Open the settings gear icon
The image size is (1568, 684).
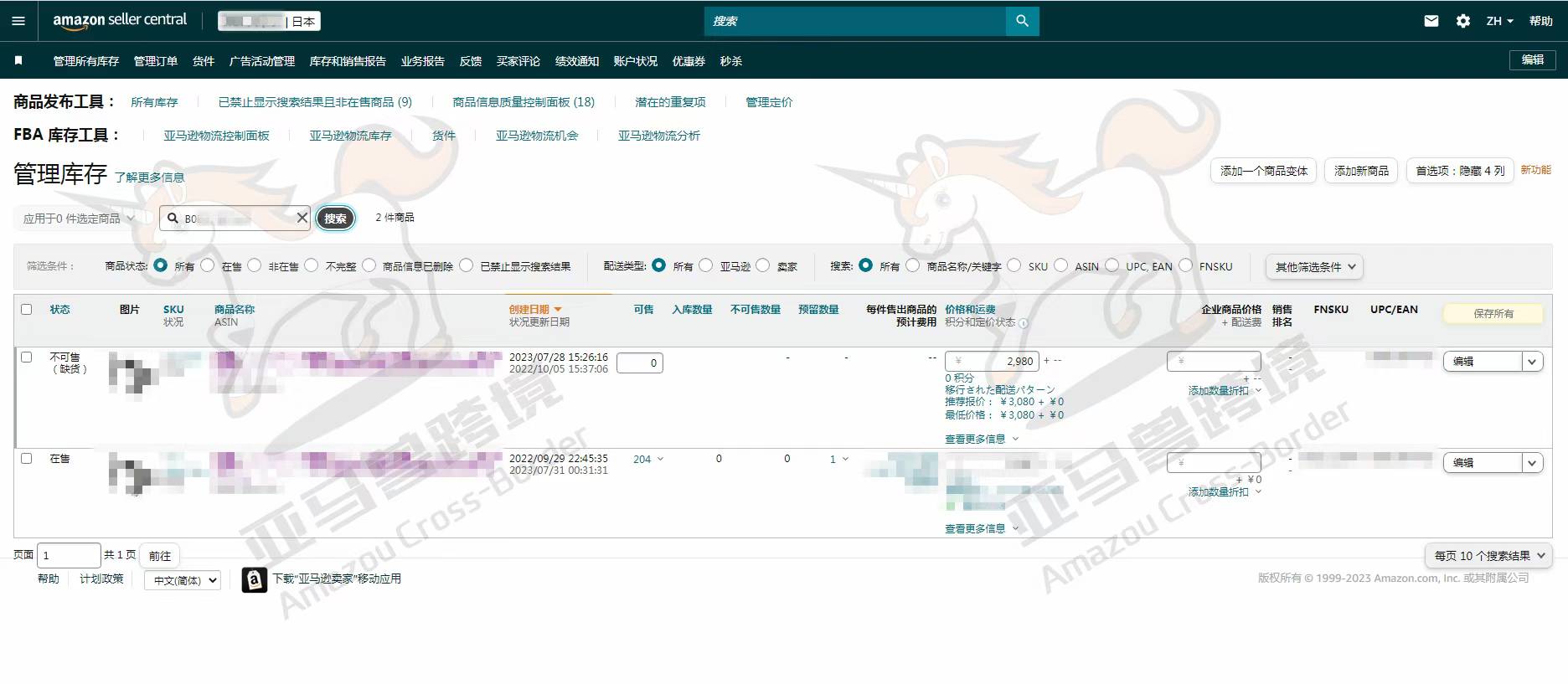tap(1463, 21)
